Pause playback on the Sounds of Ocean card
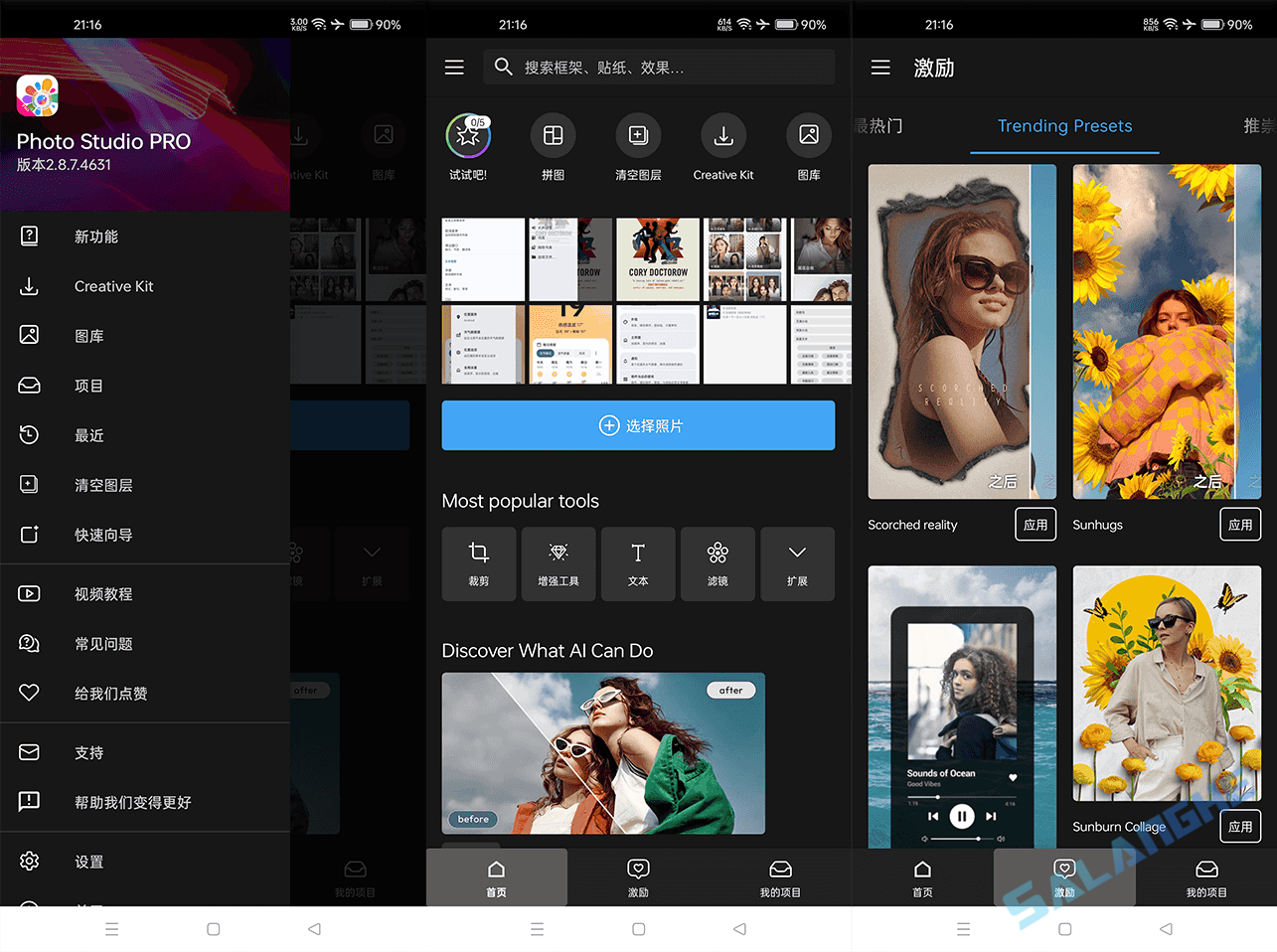 (961, 816)
